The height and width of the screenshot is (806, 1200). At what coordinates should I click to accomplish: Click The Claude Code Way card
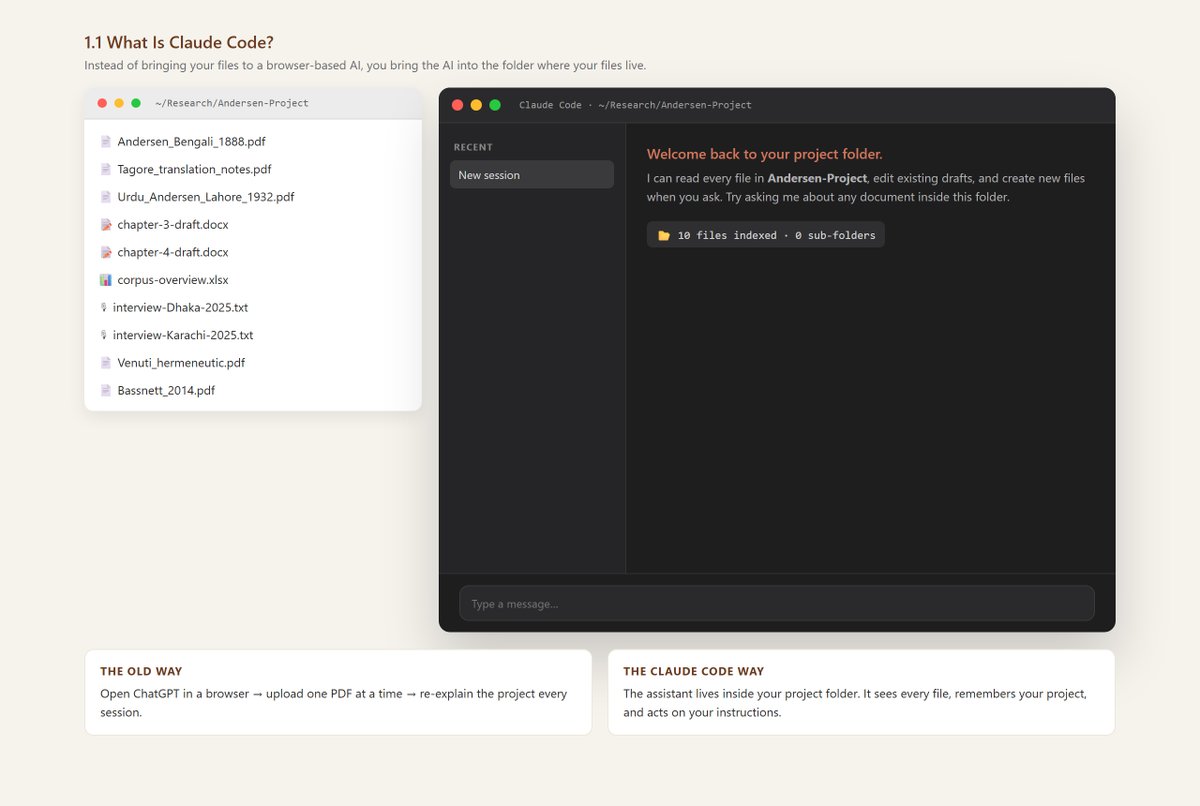[x=861, y=692]
